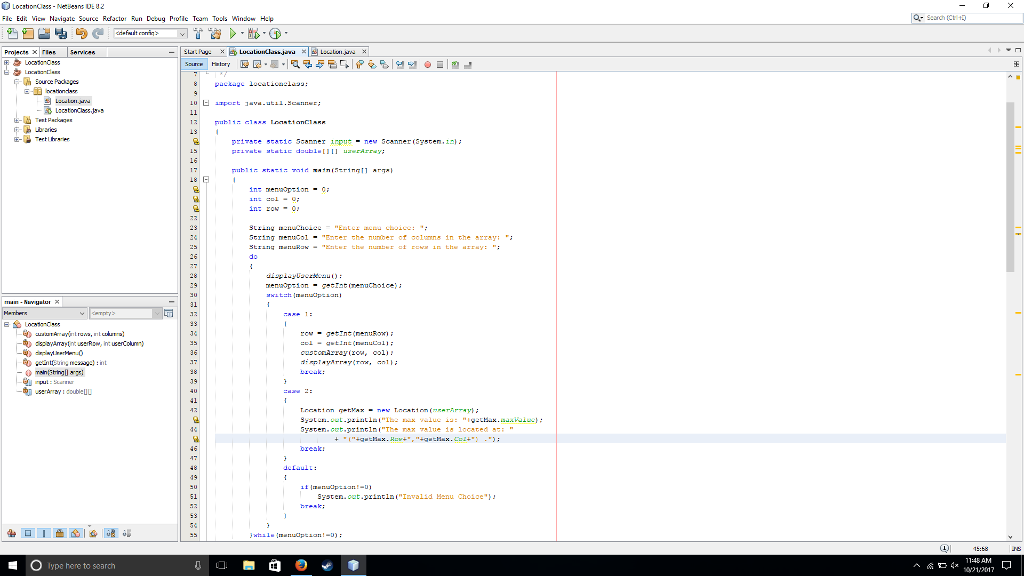
Task: Click the New Project icon
Action: (26, 33)
